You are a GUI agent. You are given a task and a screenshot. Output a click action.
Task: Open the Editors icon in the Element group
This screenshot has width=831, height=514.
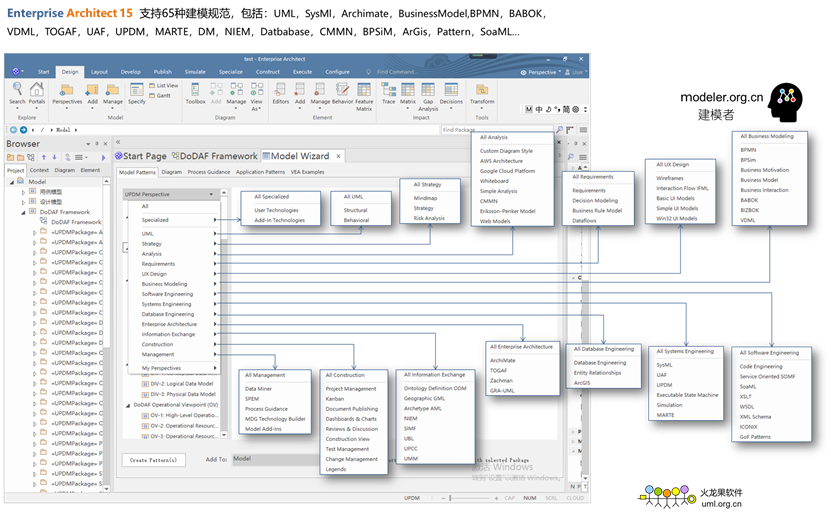pos(280,93)
